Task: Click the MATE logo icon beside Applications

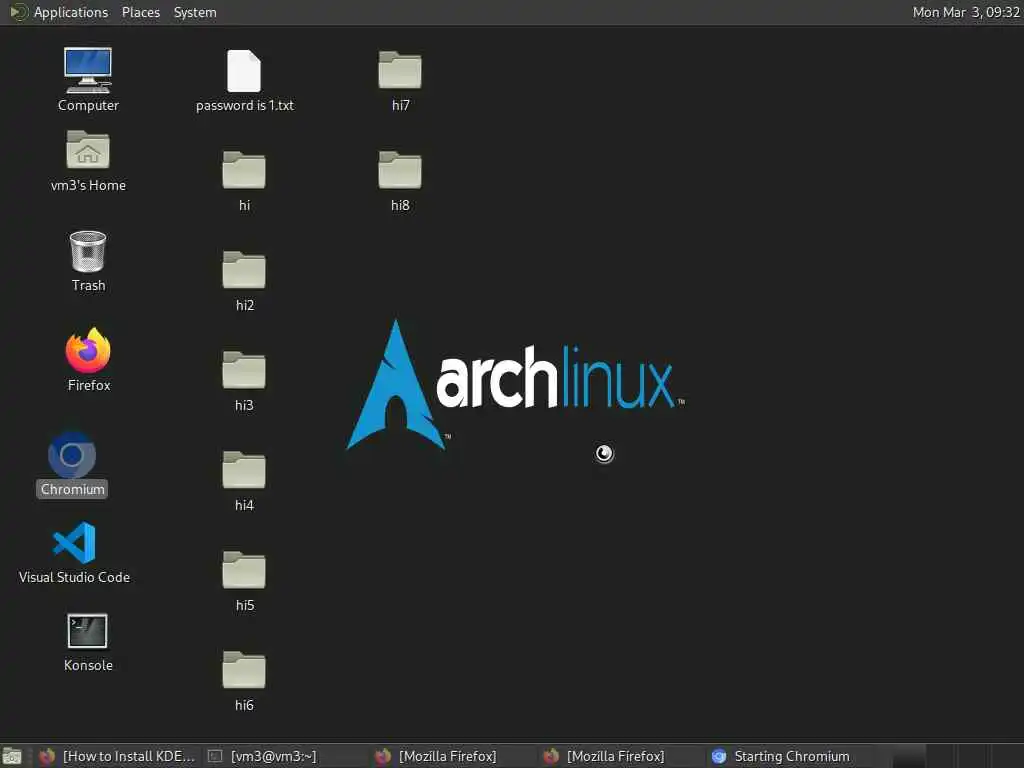Action: [x=18, y=12]
